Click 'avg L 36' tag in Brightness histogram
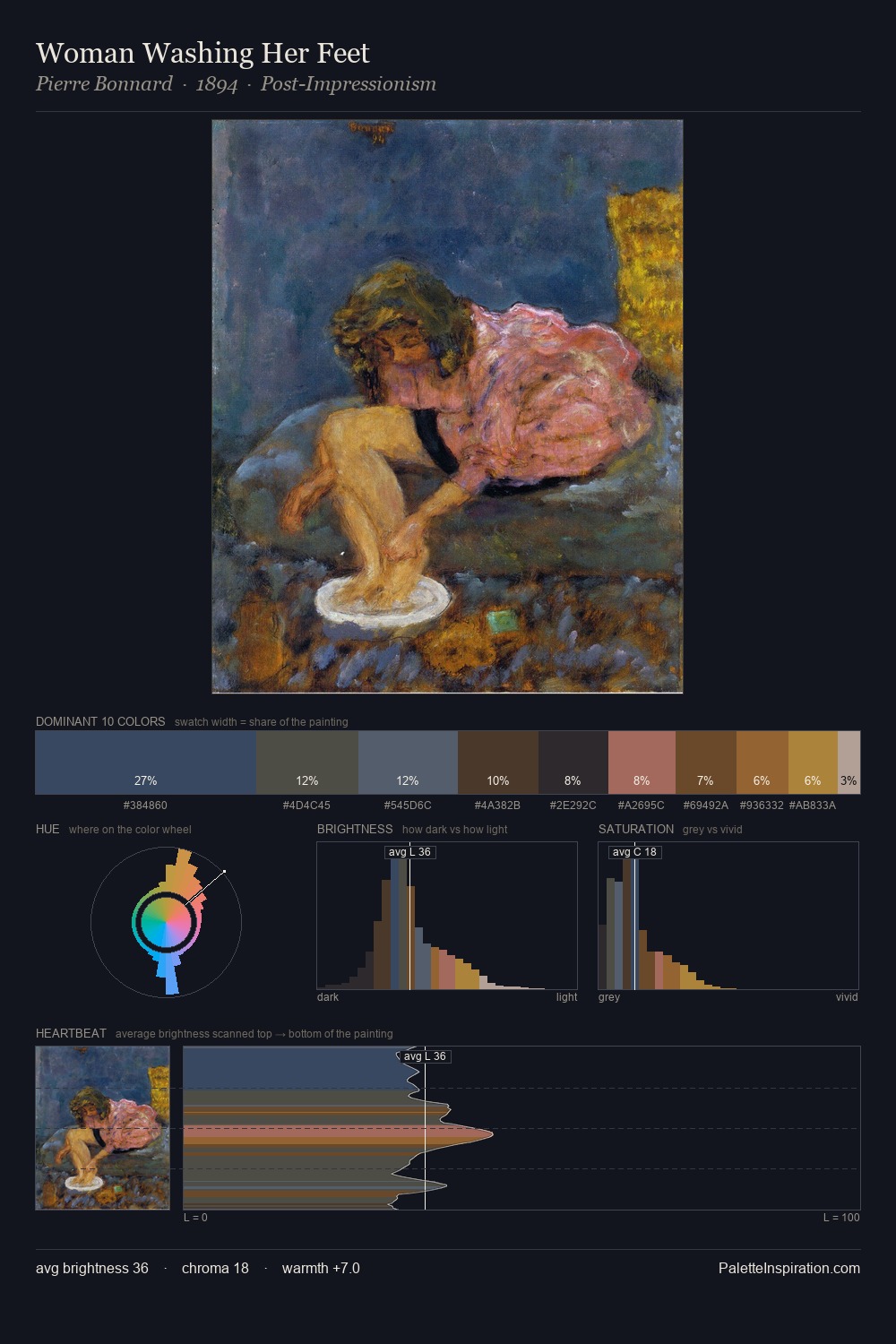This screenshot has height=1344, width=896. (x=409, y=852)
